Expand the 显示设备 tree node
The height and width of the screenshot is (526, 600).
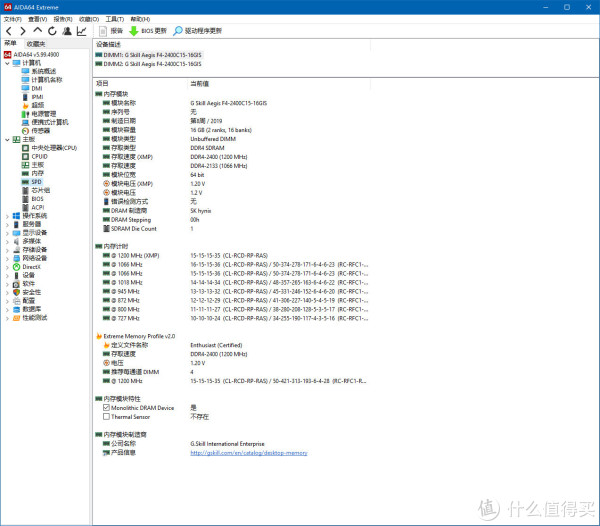7,233
